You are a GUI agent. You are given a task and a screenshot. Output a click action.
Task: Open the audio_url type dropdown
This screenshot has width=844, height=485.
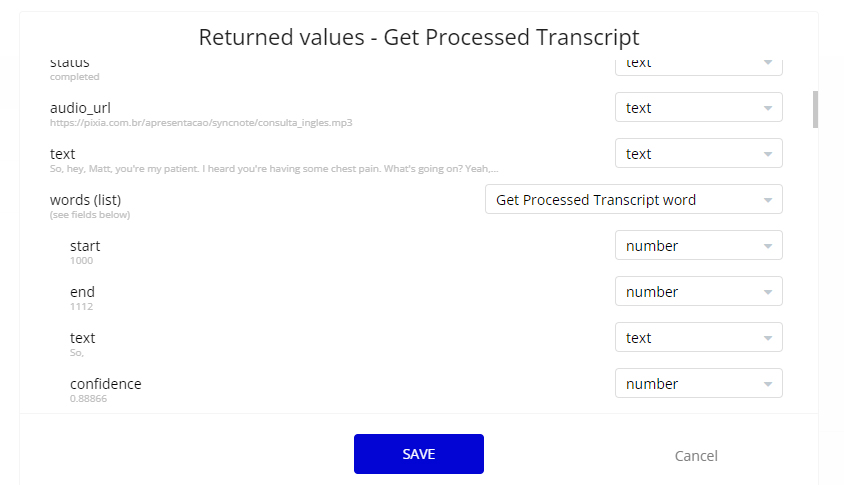coord(699,108)
